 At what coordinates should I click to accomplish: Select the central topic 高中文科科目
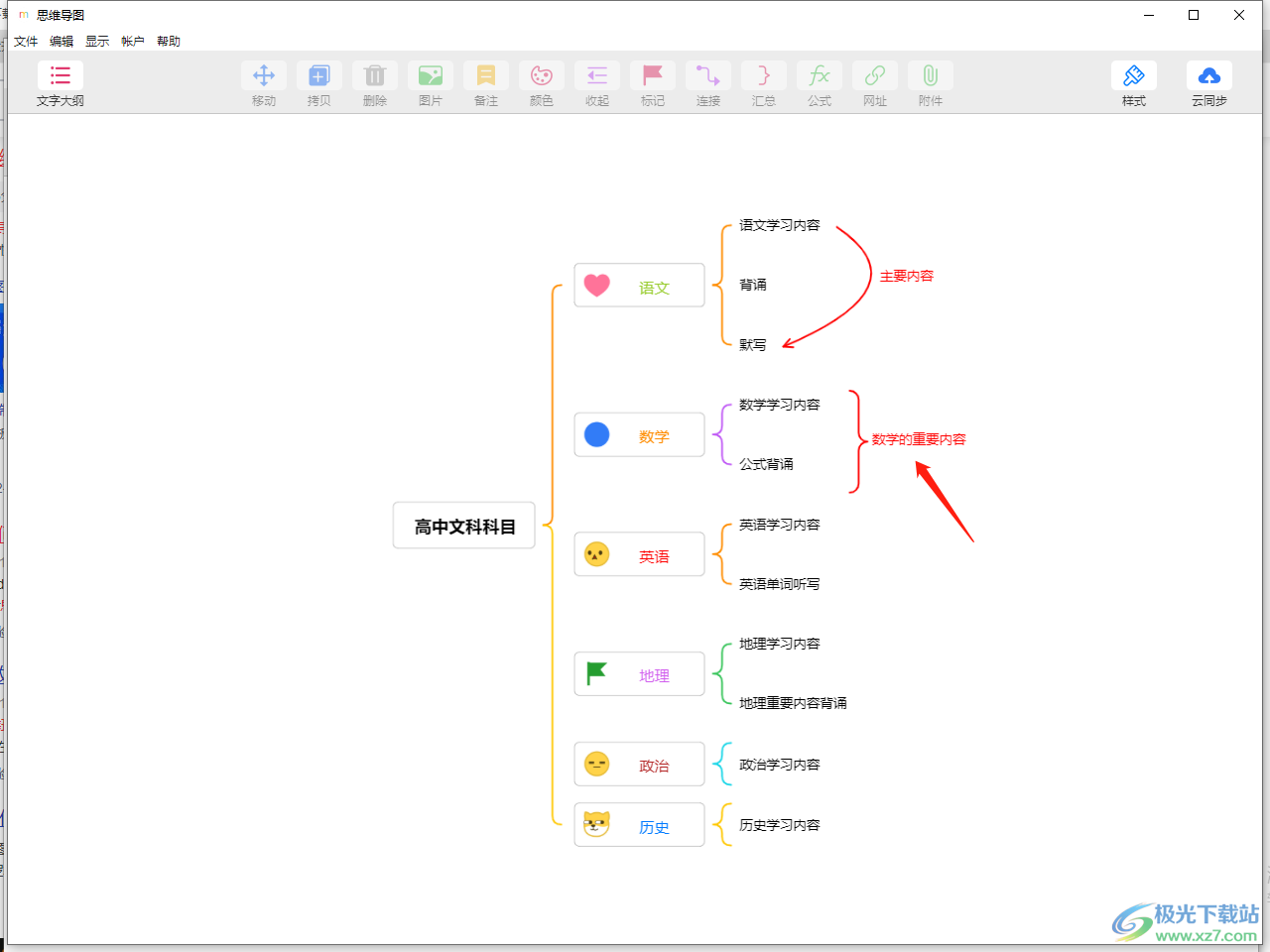[x=464, y=527]
